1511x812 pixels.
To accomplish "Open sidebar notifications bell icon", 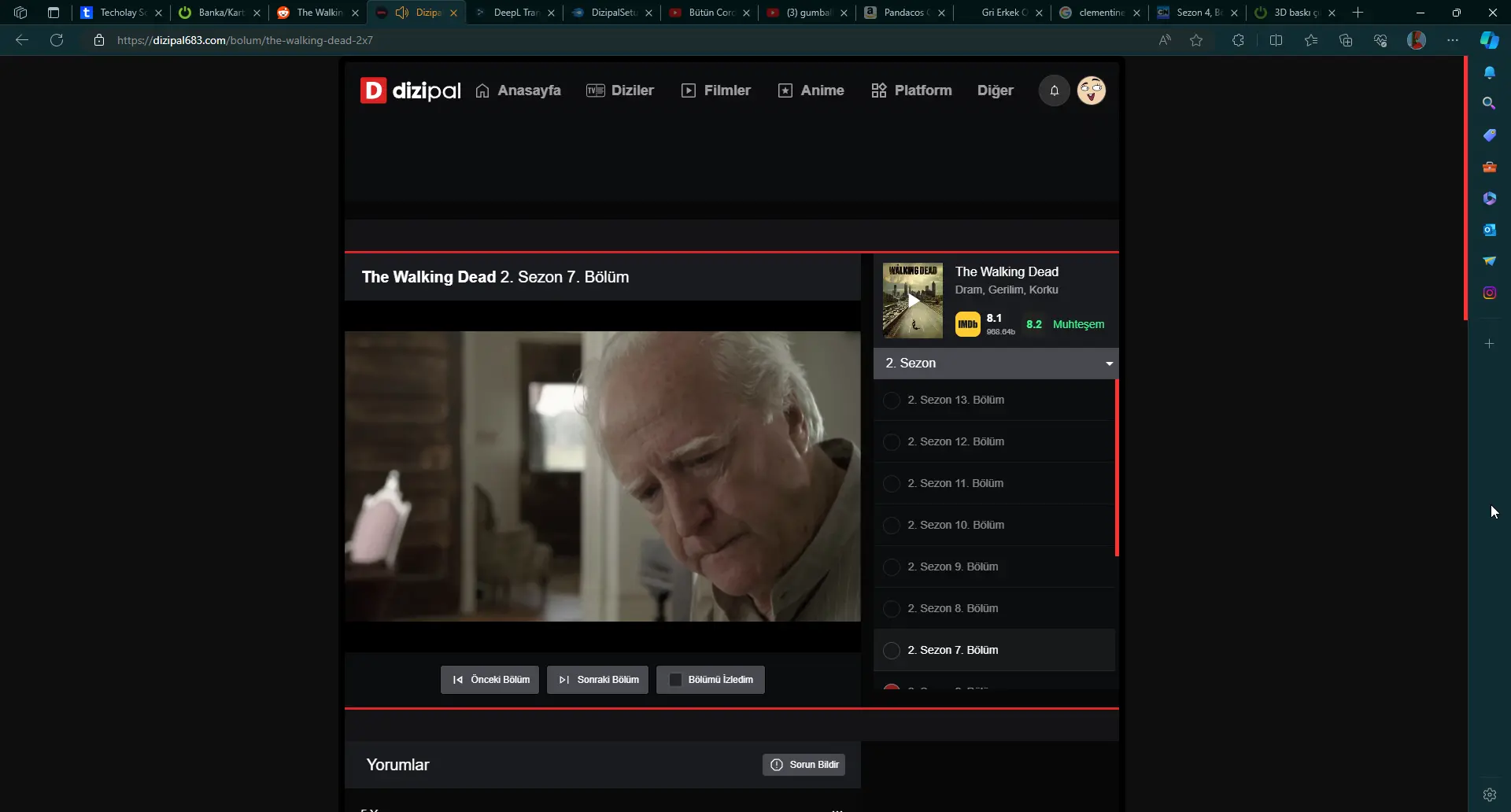I will click(x=1489, y=72).
